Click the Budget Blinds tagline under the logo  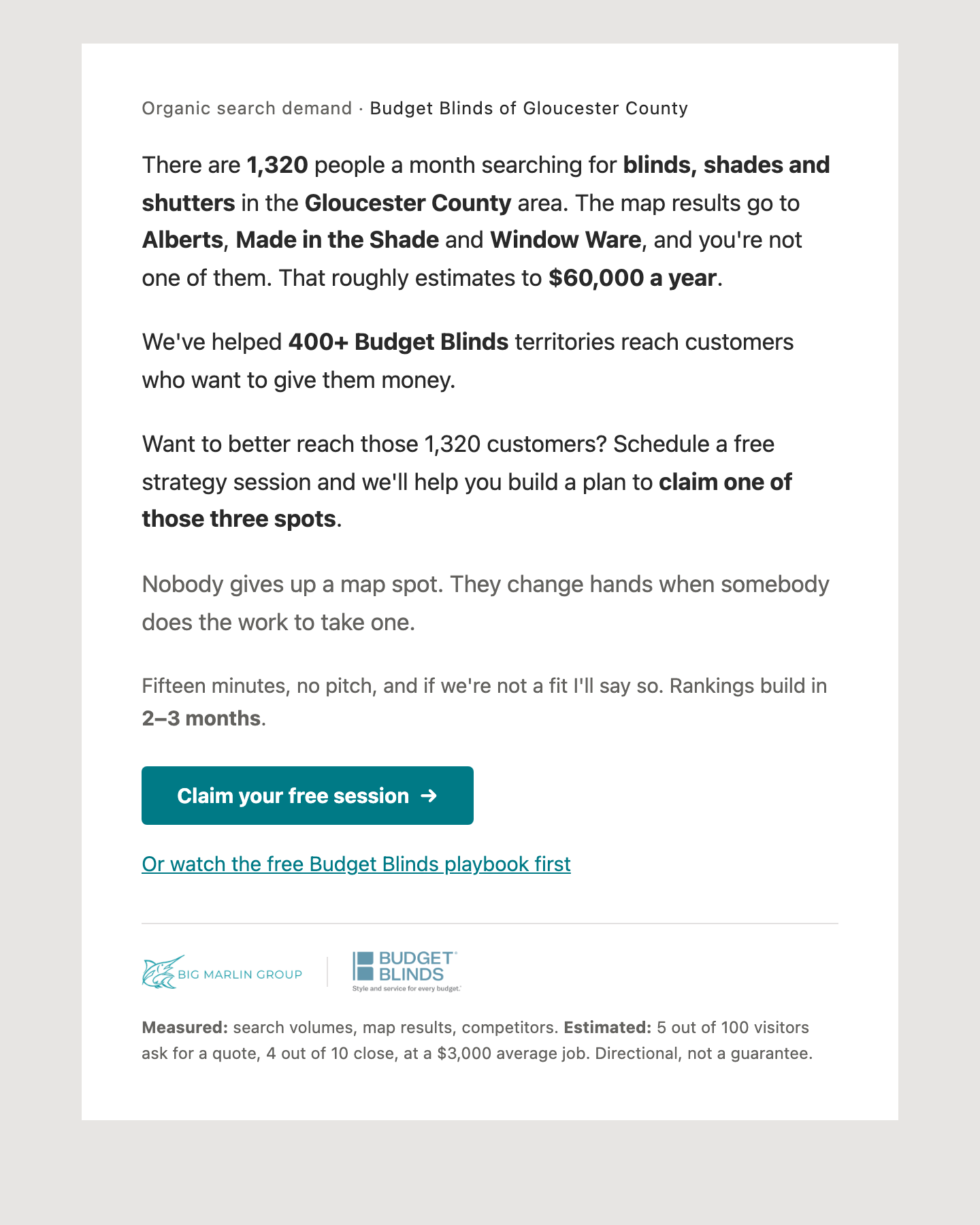pyautogui.click(x=406, y=988)
